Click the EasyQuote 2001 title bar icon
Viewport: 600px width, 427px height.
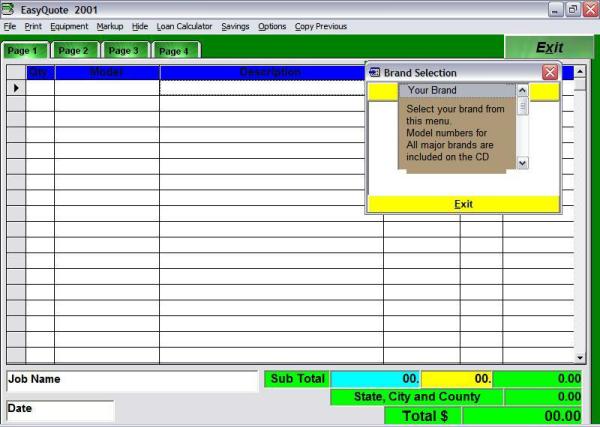(x=8, y=9)
